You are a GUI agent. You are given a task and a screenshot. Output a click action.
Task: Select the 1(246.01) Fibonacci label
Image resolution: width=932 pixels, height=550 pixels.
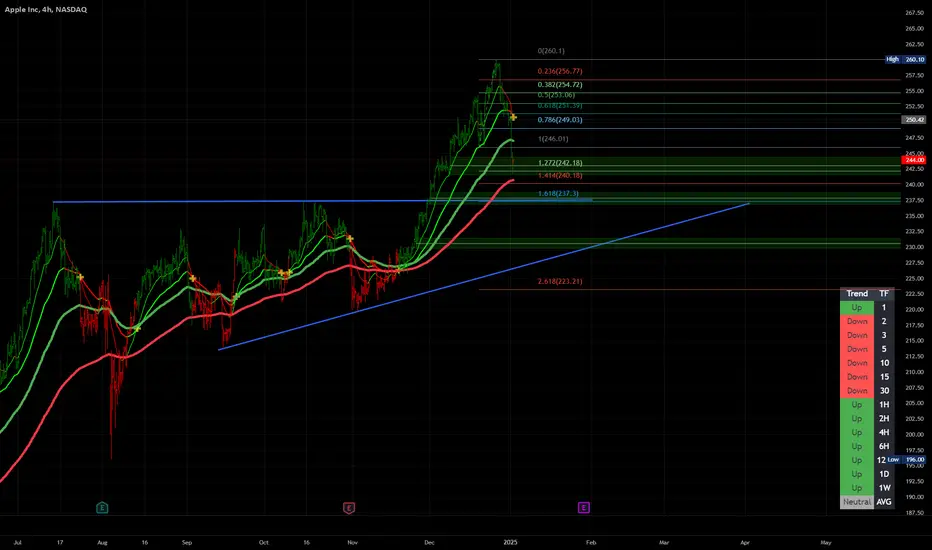coord(553,139)
